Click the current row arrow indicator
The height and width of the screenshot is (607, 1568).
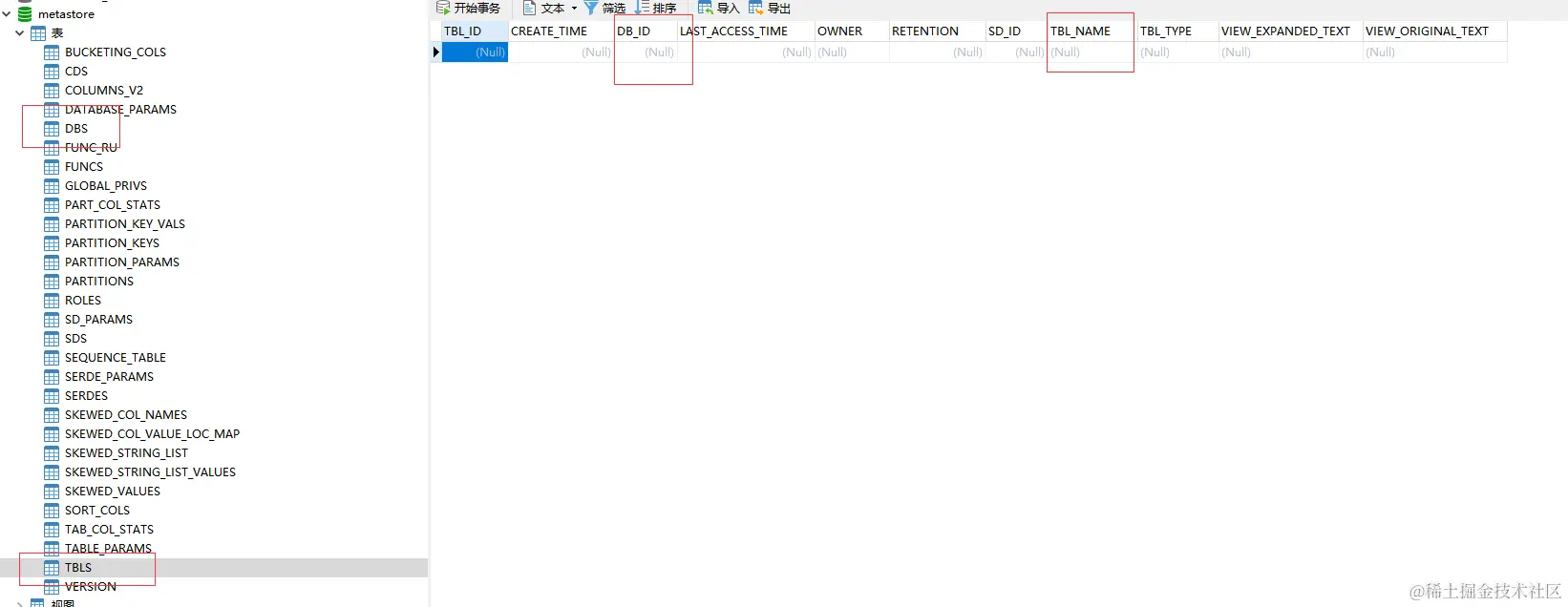[x=436, y=52]
